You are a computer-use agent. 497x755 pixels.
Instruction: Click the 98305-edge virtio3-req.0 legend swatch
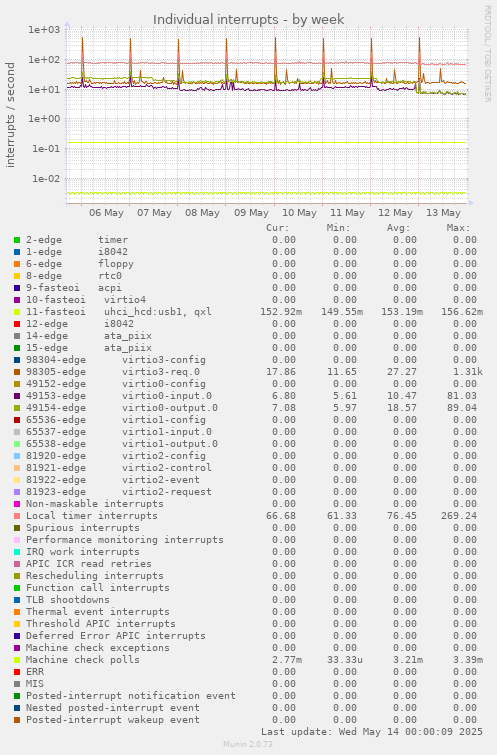17,372
